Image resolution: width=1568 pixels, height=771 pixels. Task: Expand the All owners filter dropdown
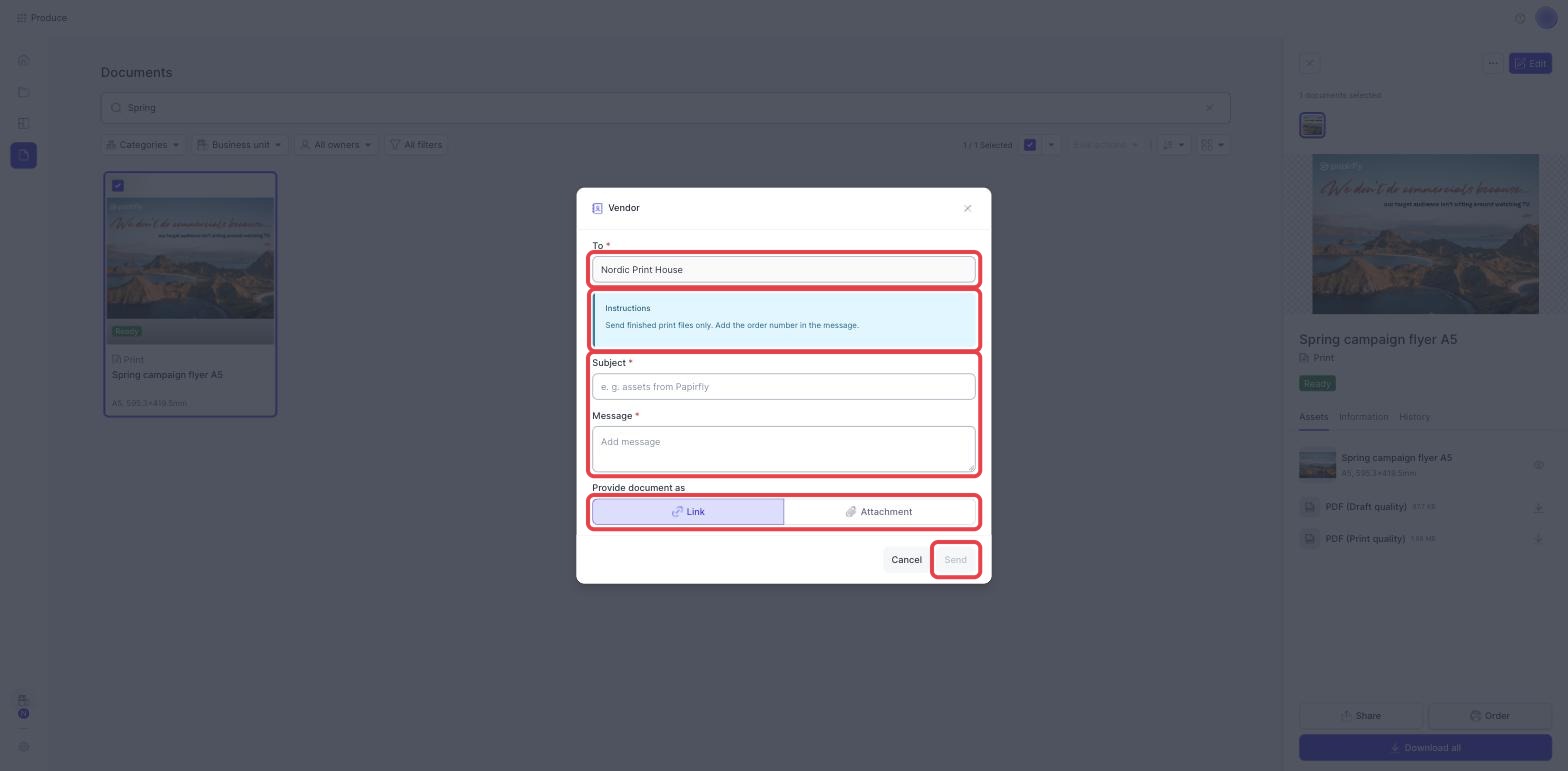336,145
